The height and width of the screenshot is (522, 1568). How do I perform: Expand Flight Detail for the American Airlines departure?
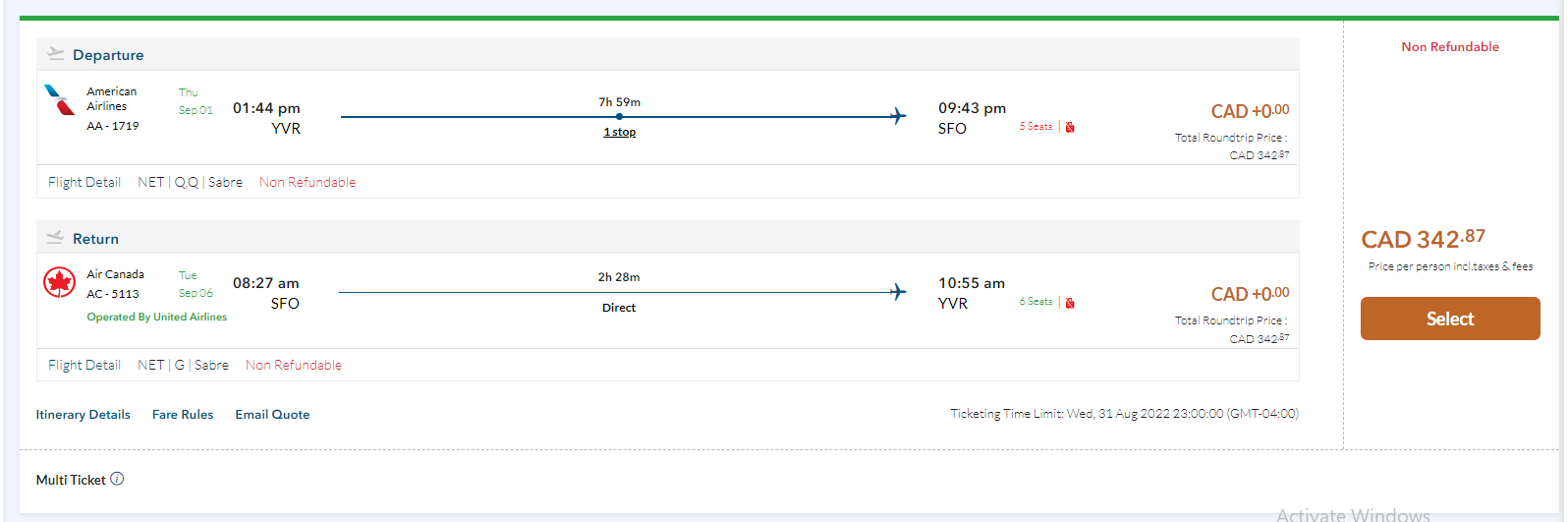click(x=84, y=182)
